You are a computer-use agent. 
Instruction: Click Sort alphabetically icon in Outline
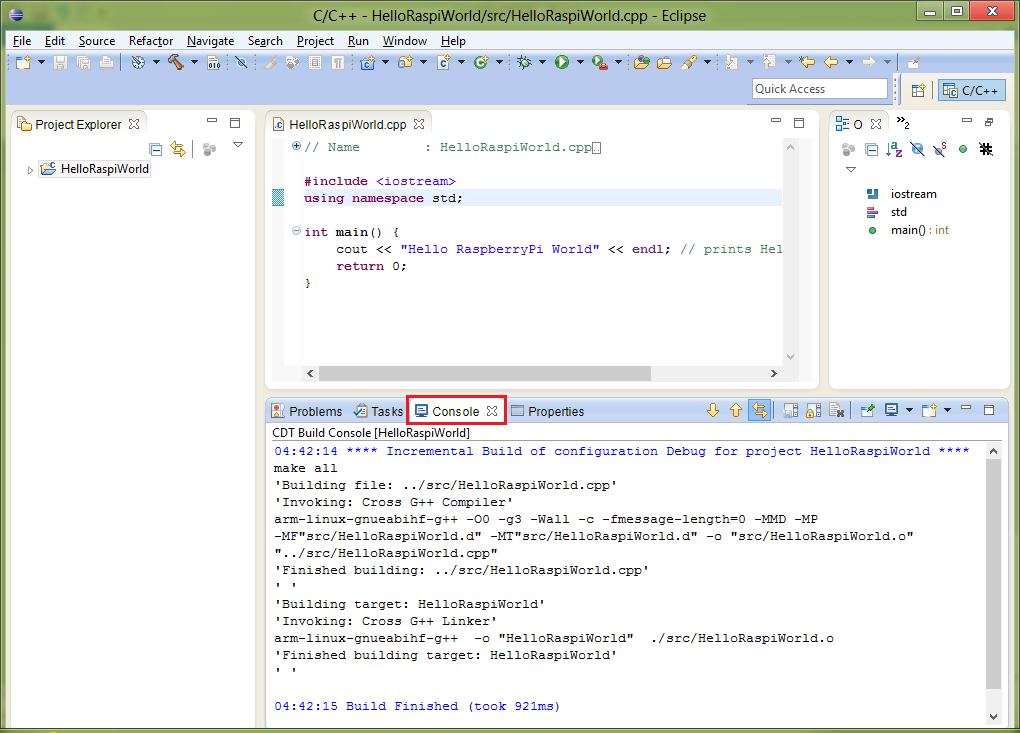click(894, 150)
